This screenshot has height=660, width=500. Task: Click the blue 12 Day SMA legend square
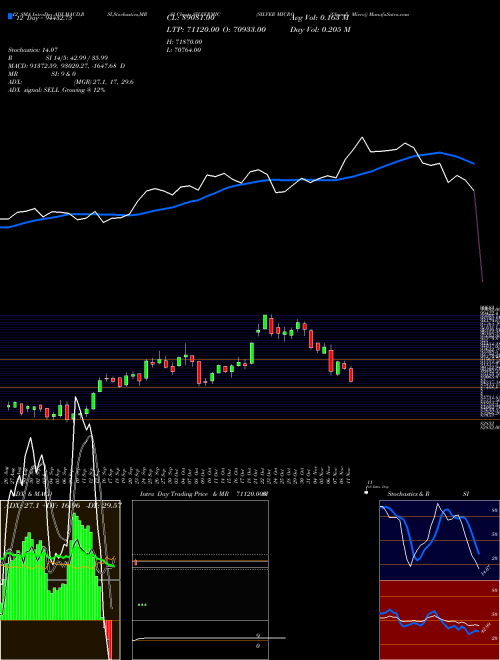pyautogui.click(x=10, y=17)
